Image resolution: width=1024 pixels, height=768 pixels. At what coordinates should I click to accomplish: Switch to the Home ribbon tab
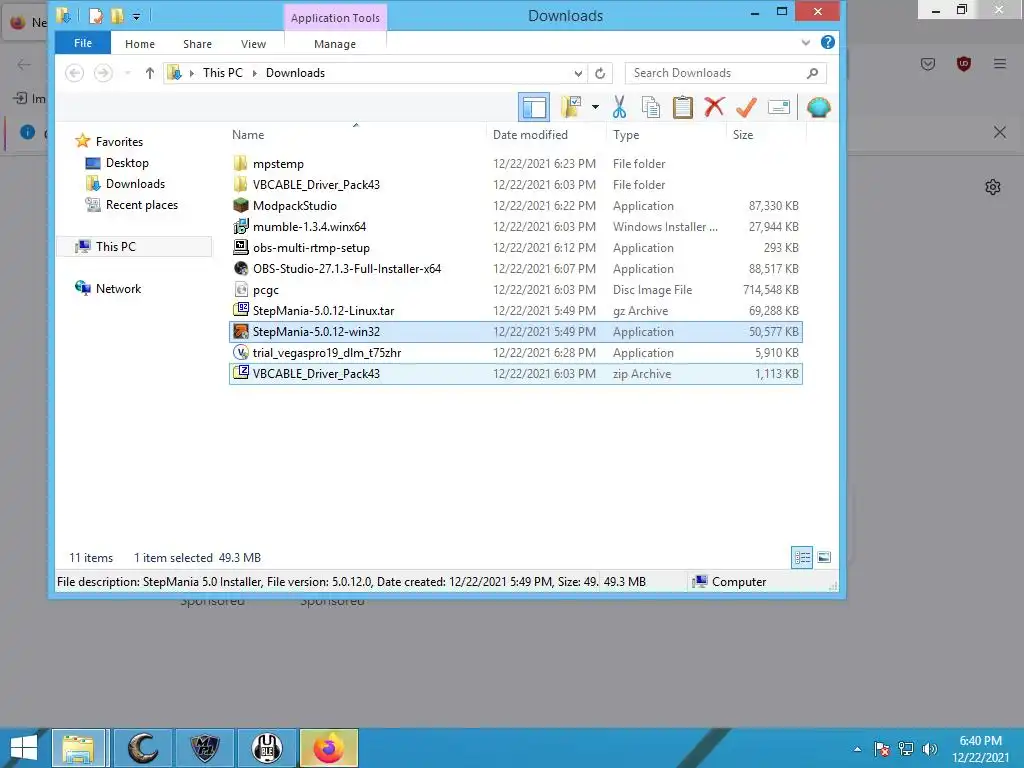(140, 44)
